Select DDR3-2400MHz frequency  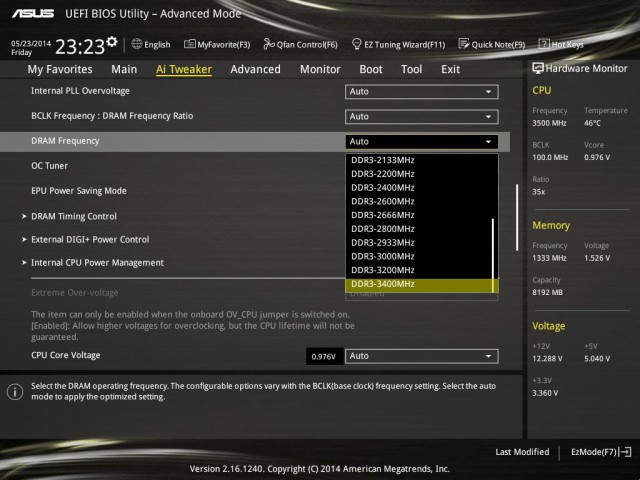(x=419, y=188)
